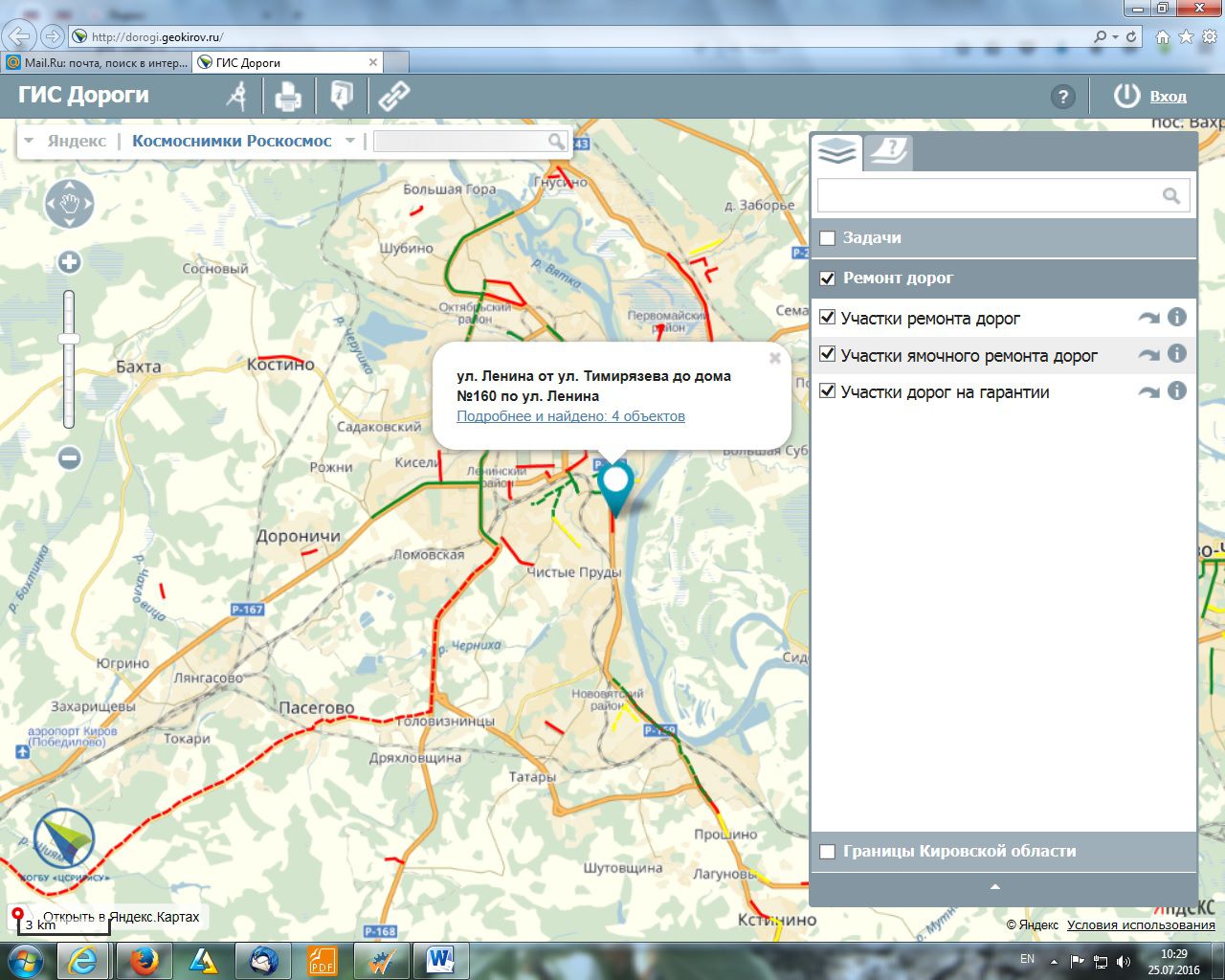Click the zoom in plus button
This screenshot has height=980, width=1225.
pos(69,262)
